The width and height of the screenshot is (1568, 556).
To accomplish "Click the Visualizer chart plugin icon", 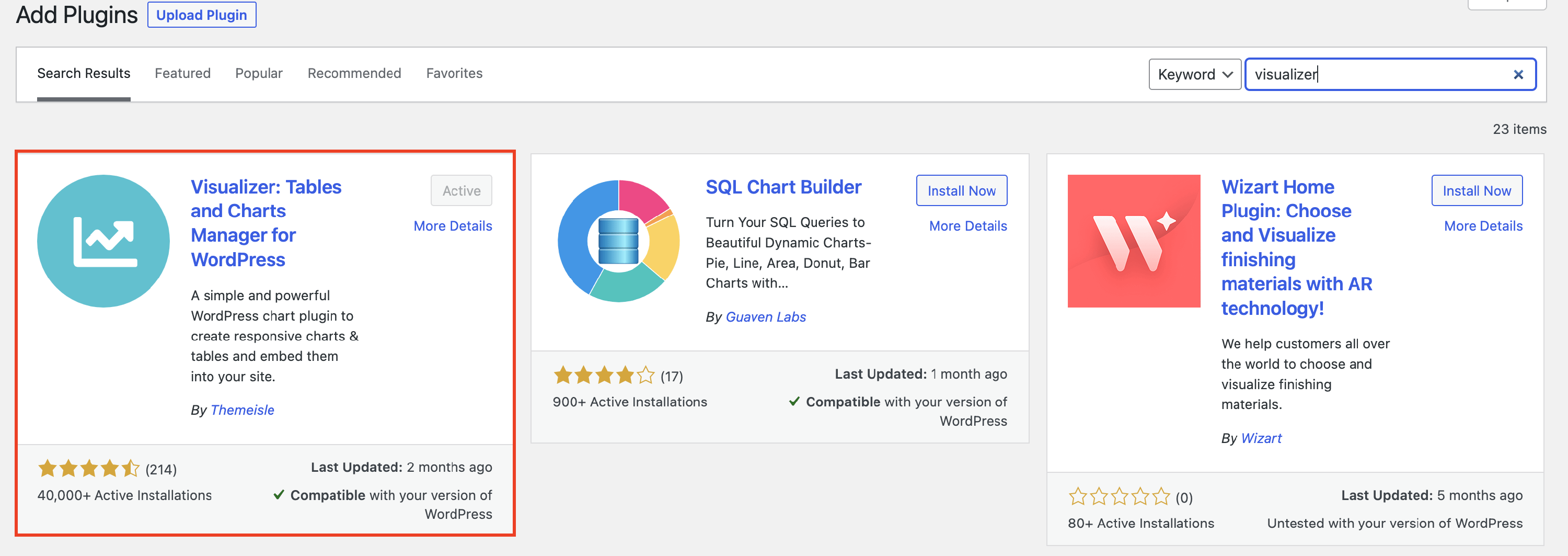I will [103, 241].
